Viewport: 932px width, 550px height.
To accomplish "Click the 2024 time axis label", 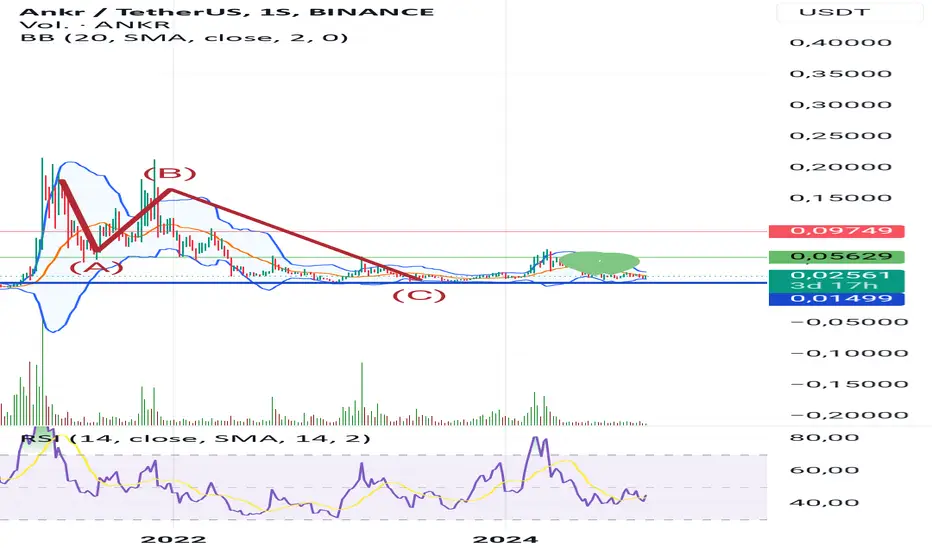I will click(x=505, y=539).
